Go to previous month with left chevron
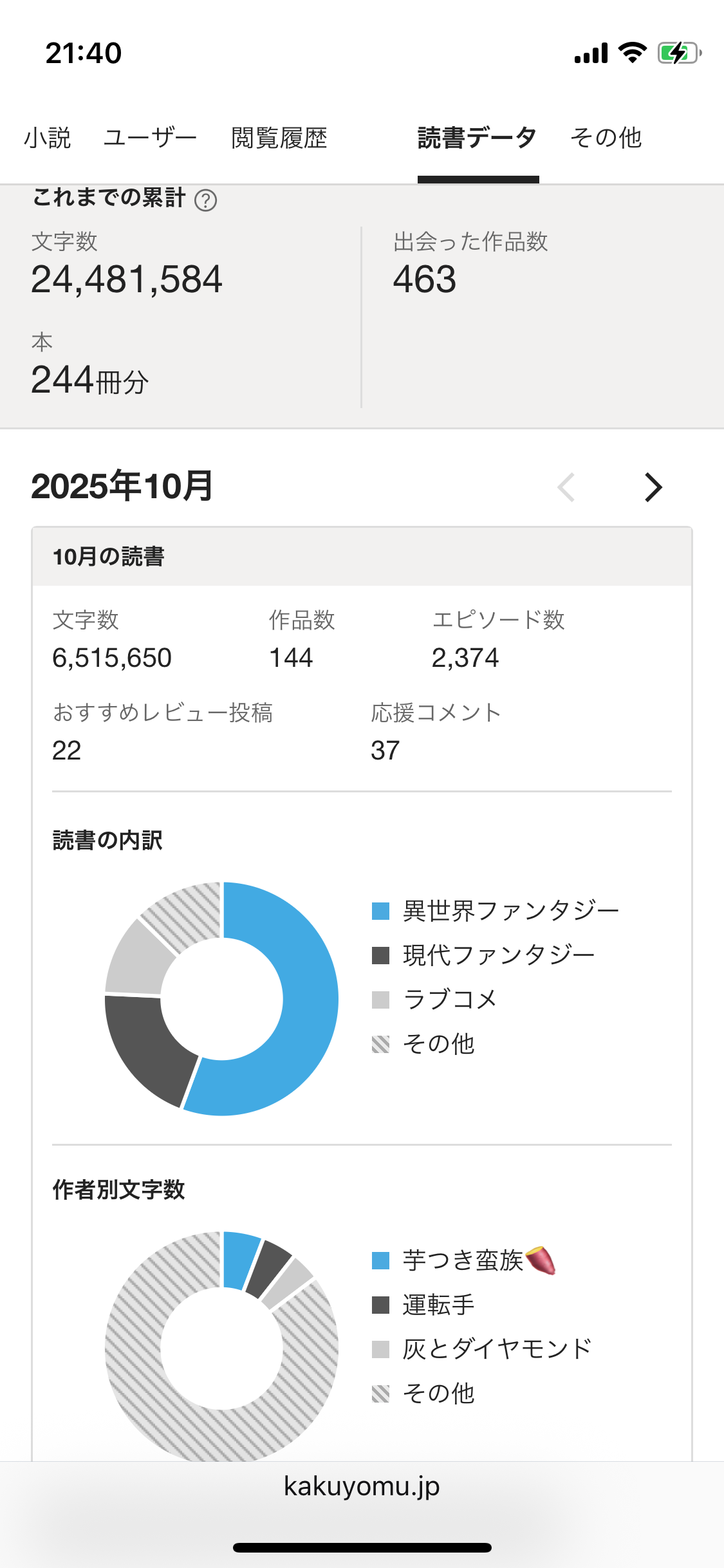Viewport: 724px width, 1568px height. coord(566,487)
